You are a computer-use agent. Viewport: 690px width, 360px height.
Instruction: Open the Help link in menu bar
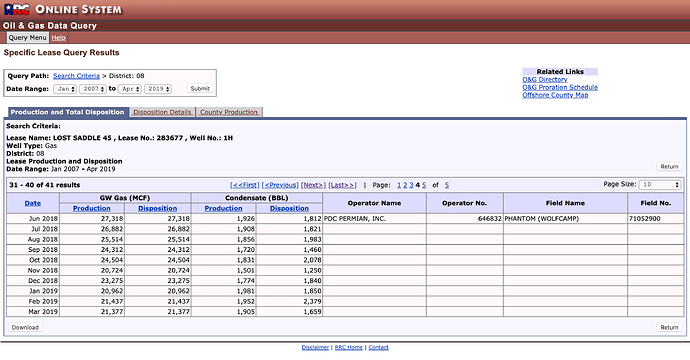(59, 38)
